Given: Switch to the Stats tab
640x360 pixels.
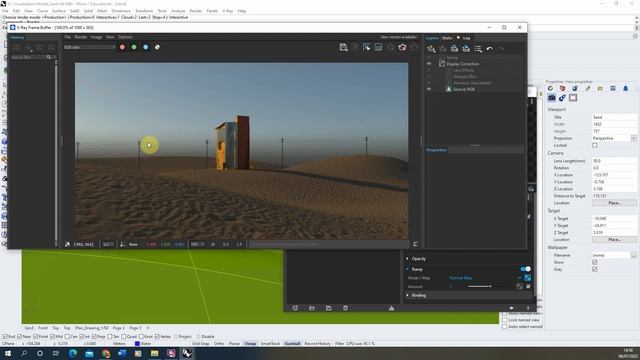Looking at the screenshot, I should [447, 38].
